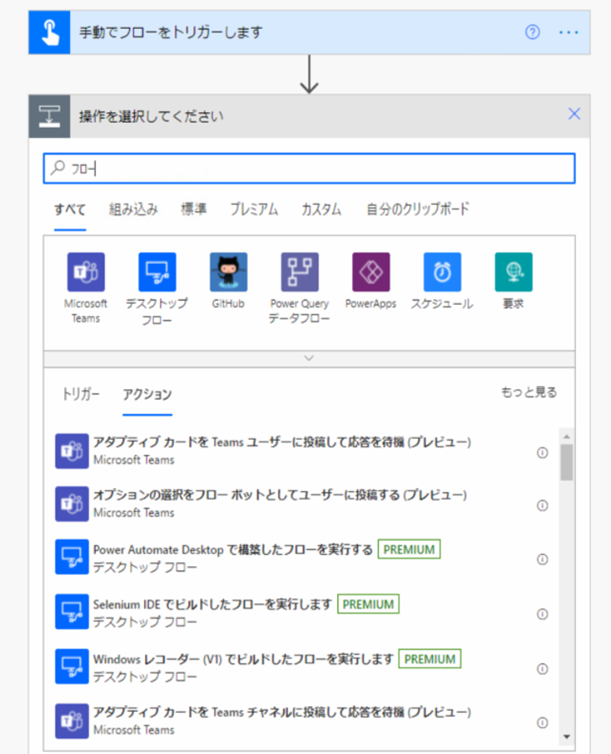Click the manual trigger hand icon
Screen dimensions: 611x754
pyautogui.click(x=50, y=32)
